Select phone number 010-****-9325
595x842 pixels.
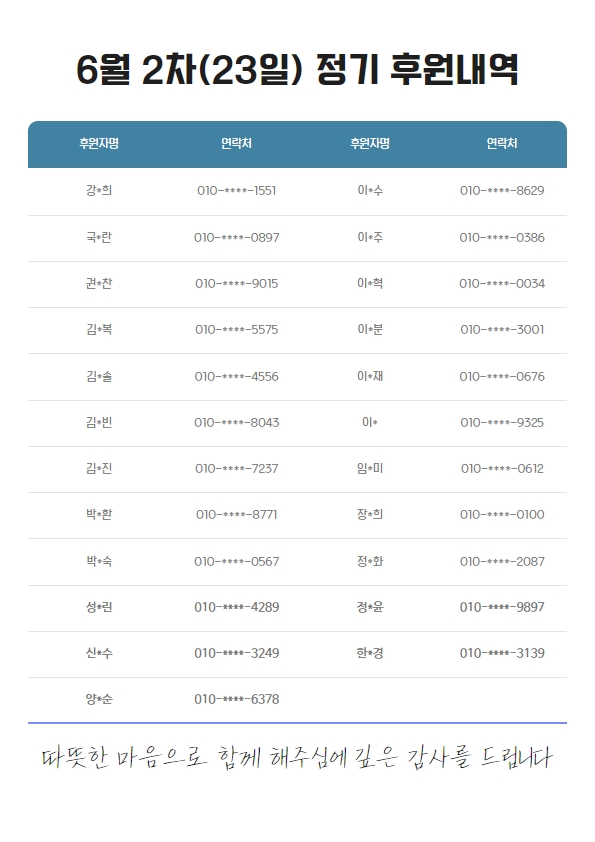click(502, 423)
